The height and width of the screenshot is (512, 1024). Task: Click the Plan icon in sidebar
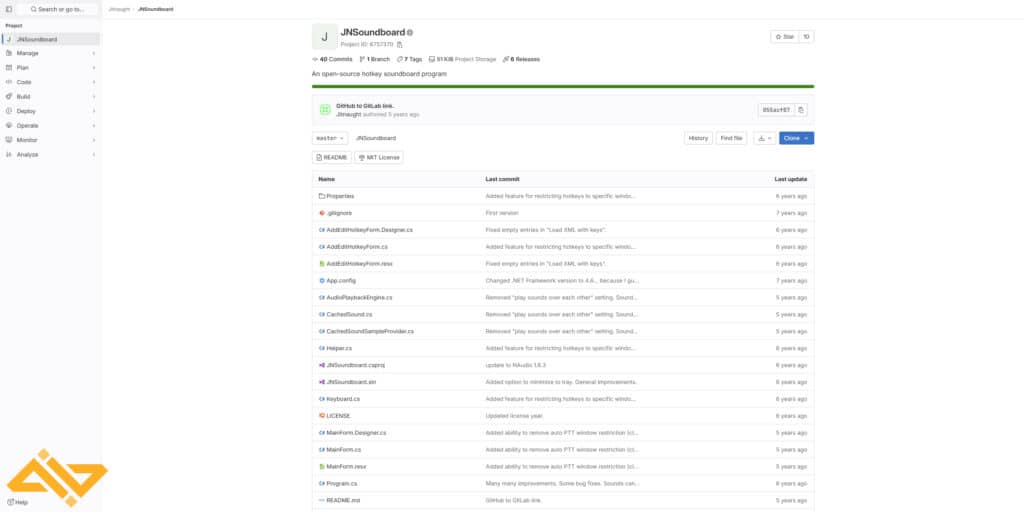tap(9, 68)
